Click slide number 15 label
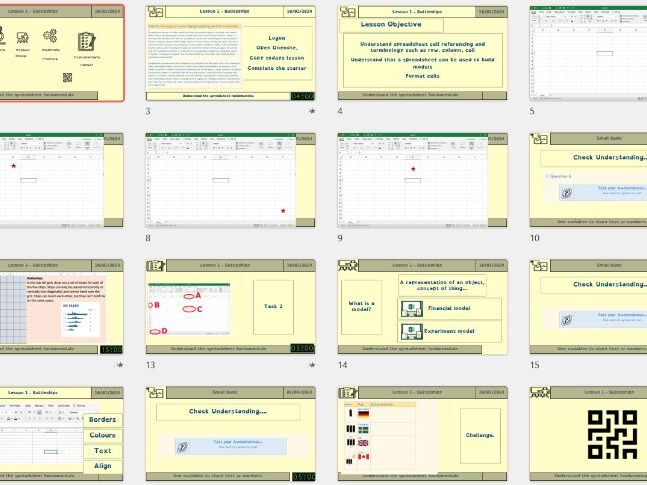647x485 pixels. tap(535, 365)
